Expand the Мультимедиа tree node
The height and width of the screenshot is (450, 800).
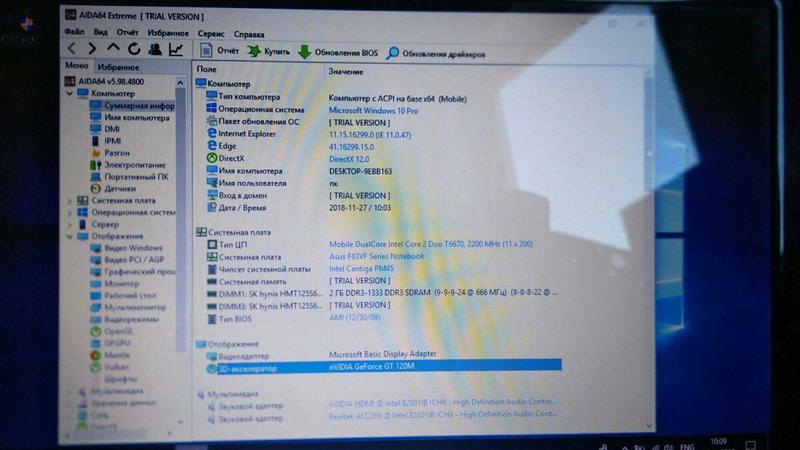click(x=69, y=391)
